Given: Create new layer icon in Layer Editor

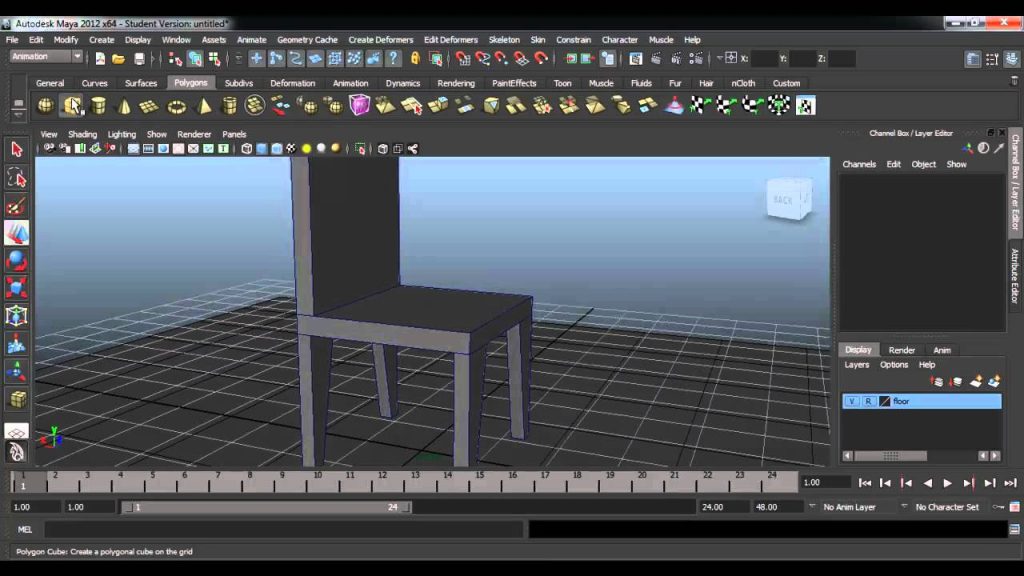Looking at the screenshot, I should coord(976,381).
